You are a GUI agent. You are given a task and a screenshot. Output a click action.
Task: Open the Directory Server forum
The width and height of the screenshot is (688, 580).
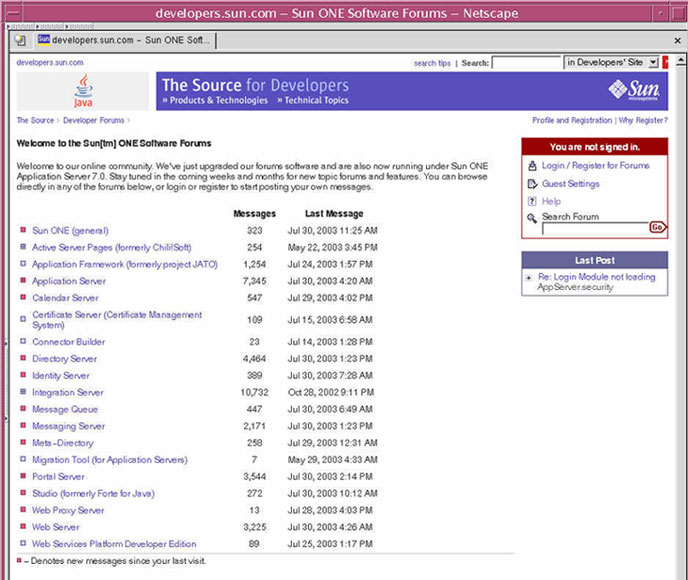(64, 358)
